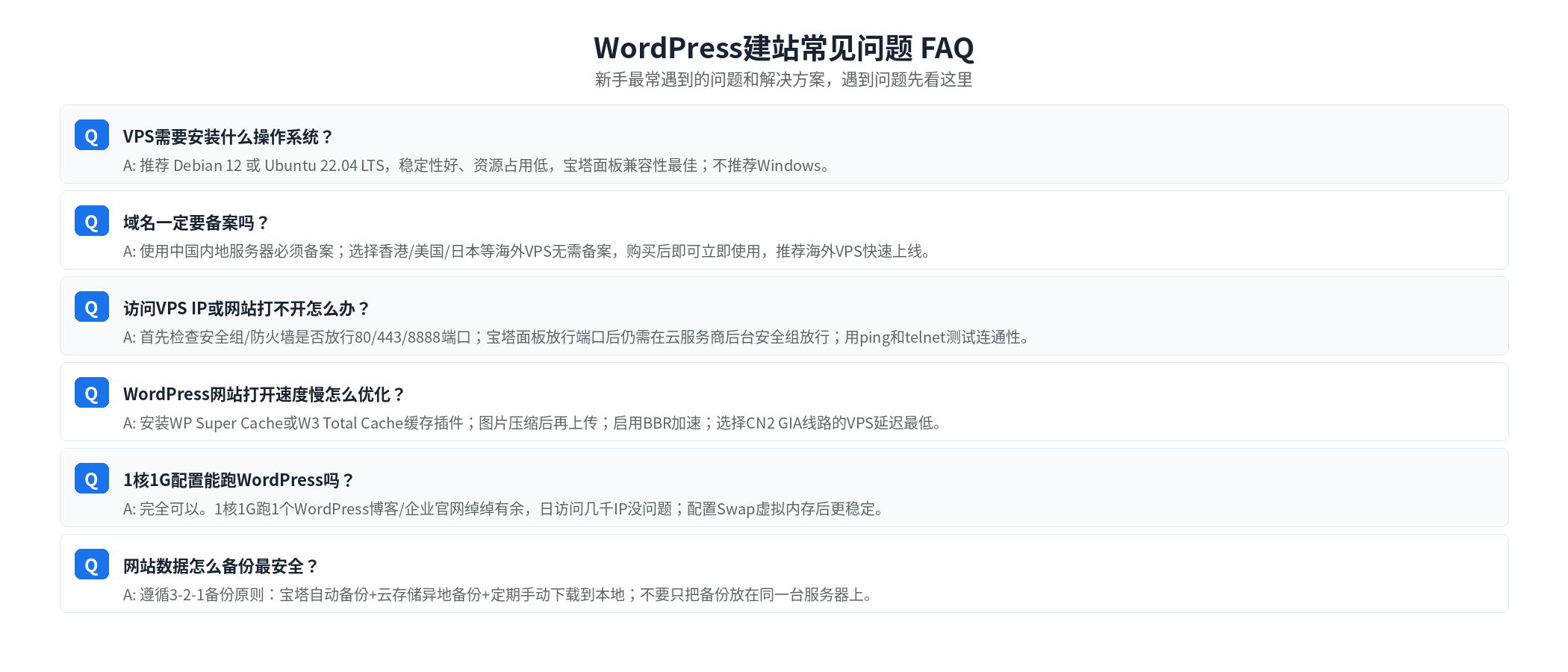The image size is (1568, 672).
Task: Select the question WordPress网站打开速度慢怎么优化？
Action: click(x=264, y=394)
